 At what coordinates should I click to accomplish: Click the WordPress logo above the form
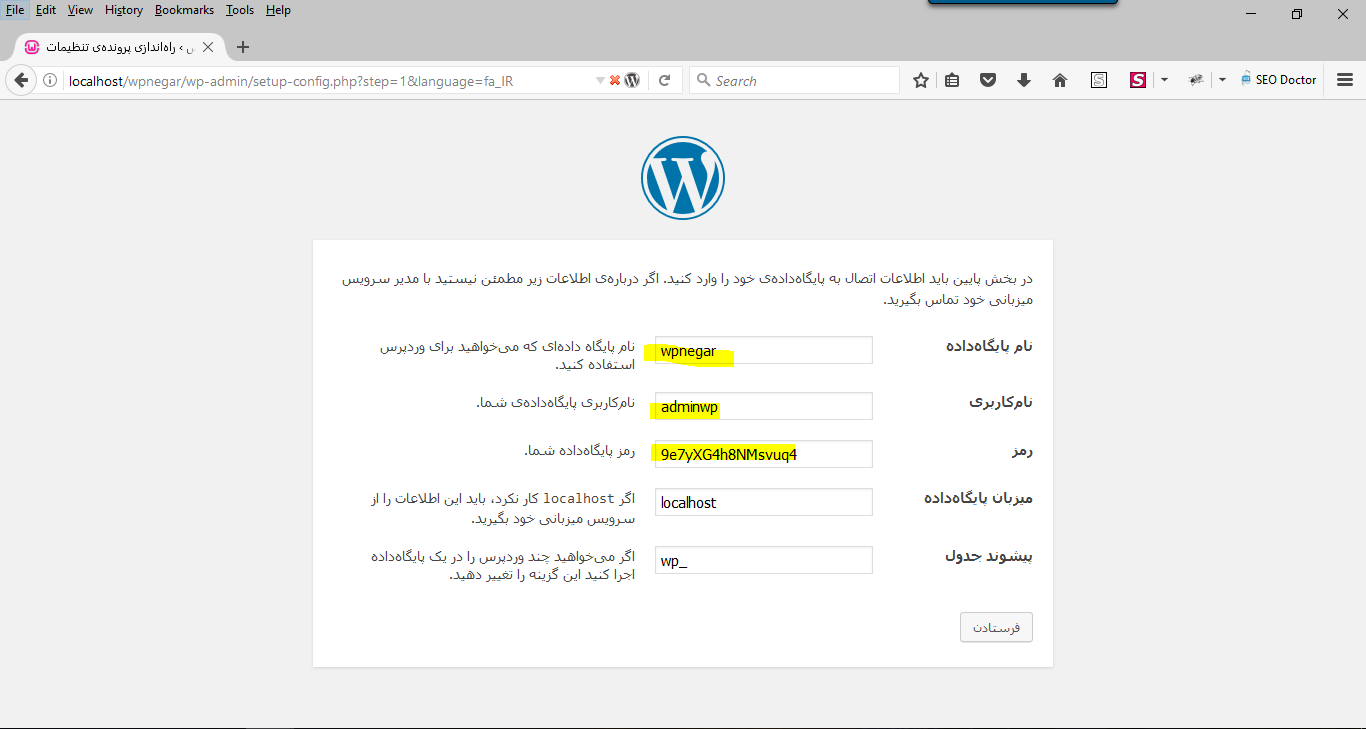pyautogui.click(x=683, y=178)
